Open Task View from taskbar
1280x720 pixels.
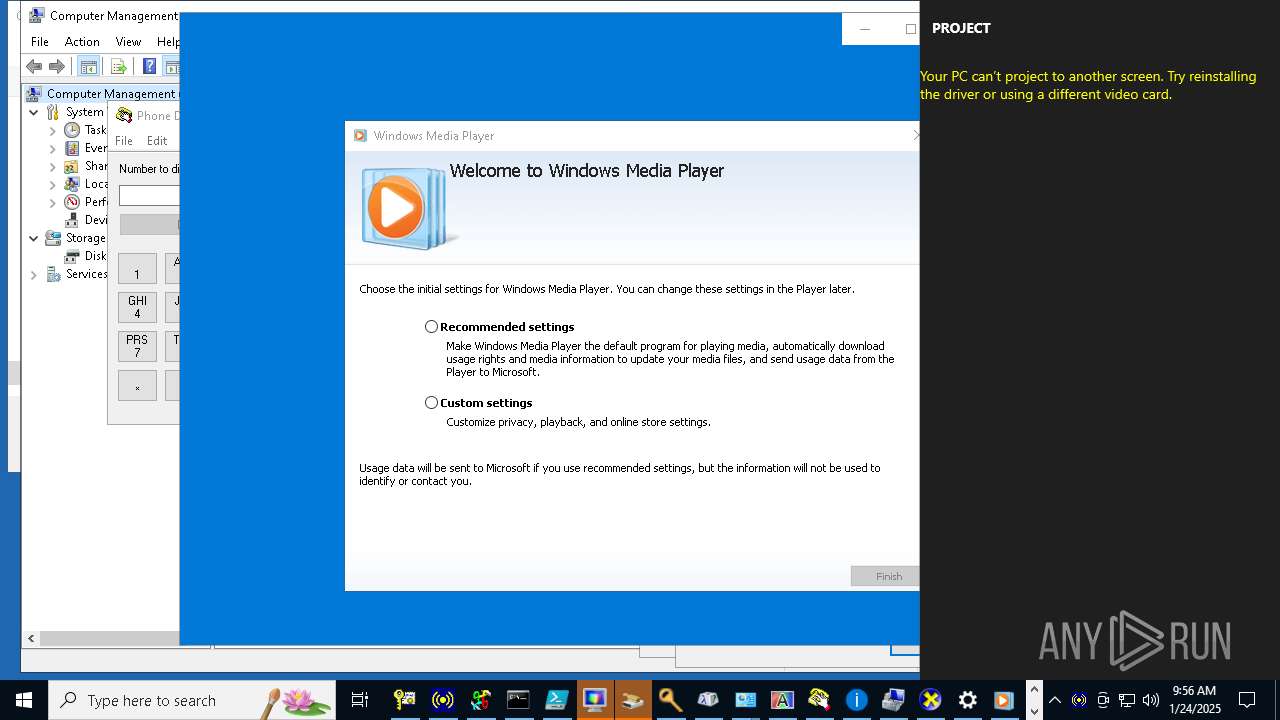360,700
